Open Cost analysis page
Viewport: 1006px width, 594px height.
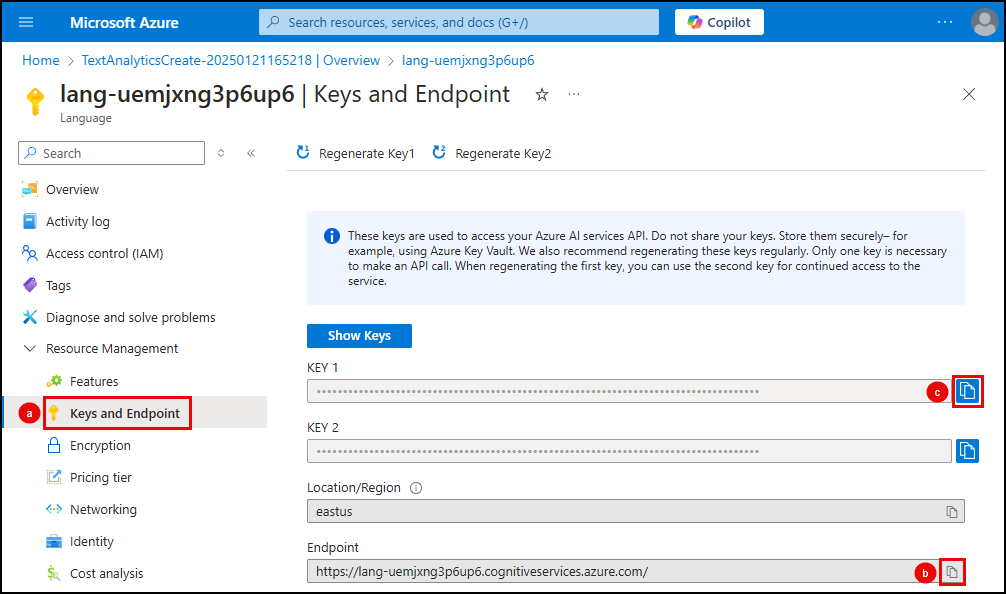coord(106,573)
